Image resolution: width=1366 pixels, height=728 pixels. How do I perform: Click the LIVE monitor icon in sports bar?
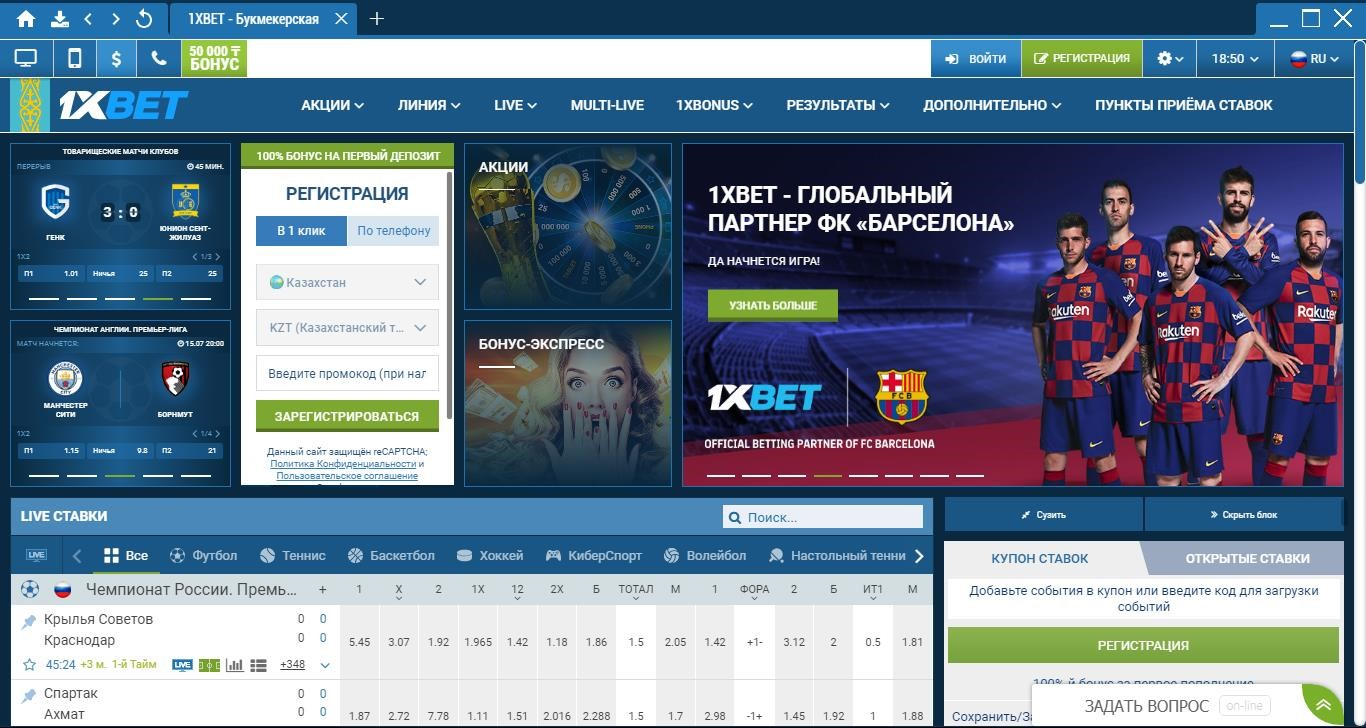[x=36, y=556]
